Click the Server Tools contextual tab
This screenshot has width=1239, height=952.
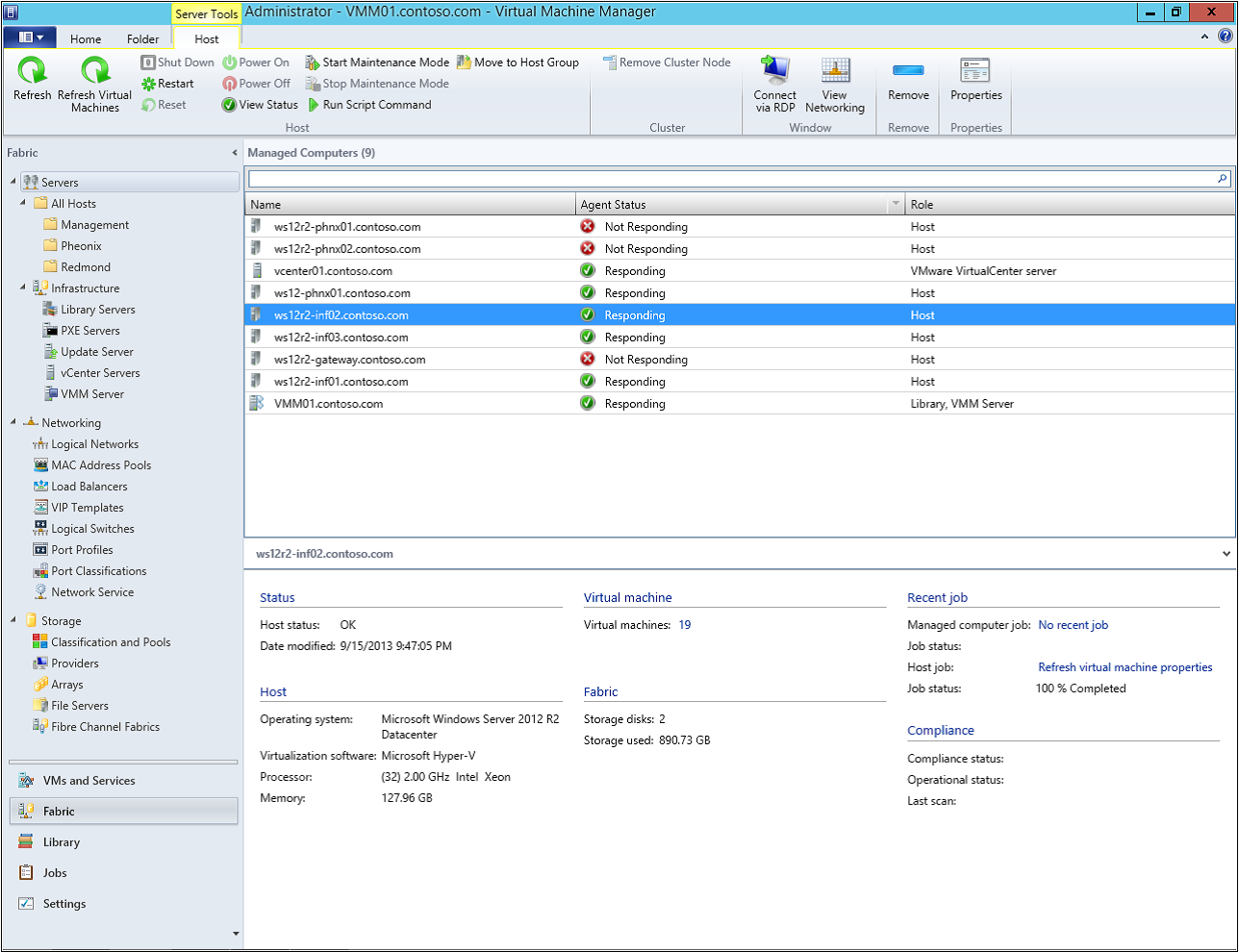207,14
